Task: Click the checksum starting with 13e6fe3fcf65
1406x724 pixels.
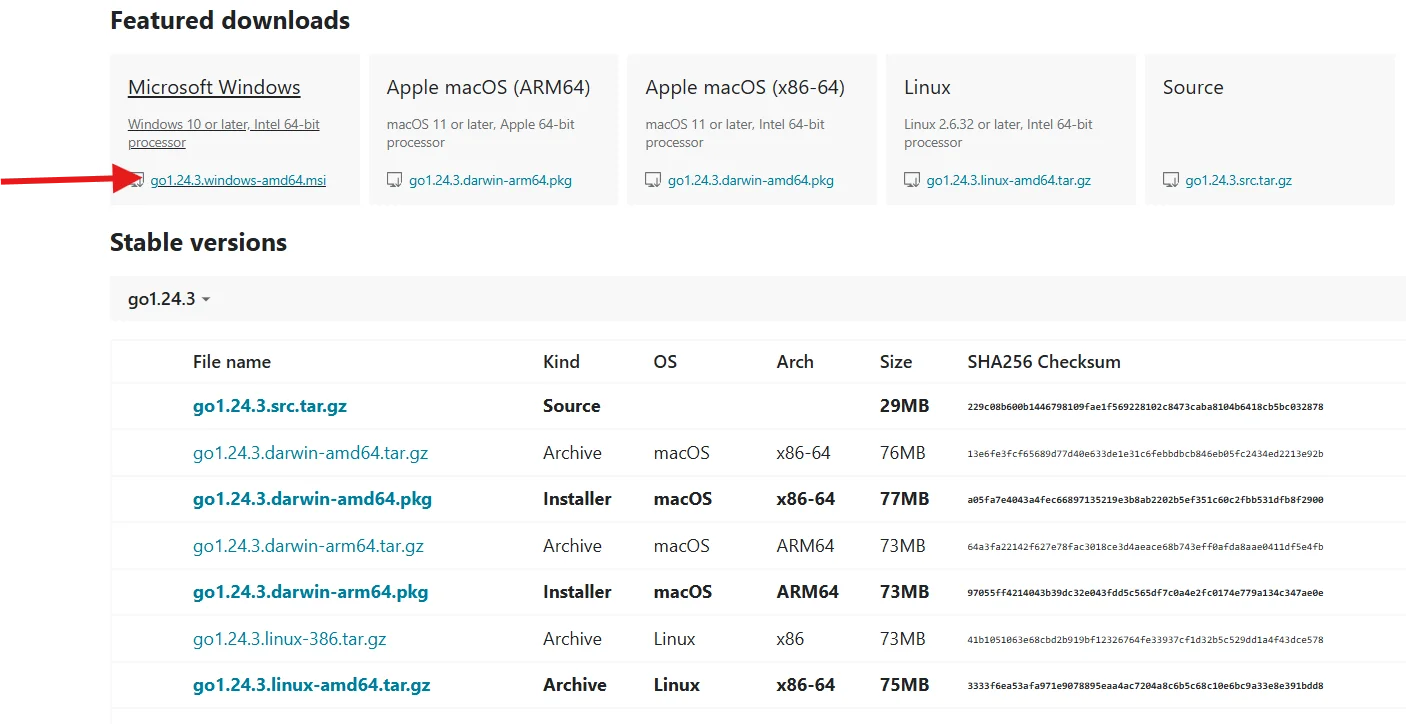Action: 1146,454
